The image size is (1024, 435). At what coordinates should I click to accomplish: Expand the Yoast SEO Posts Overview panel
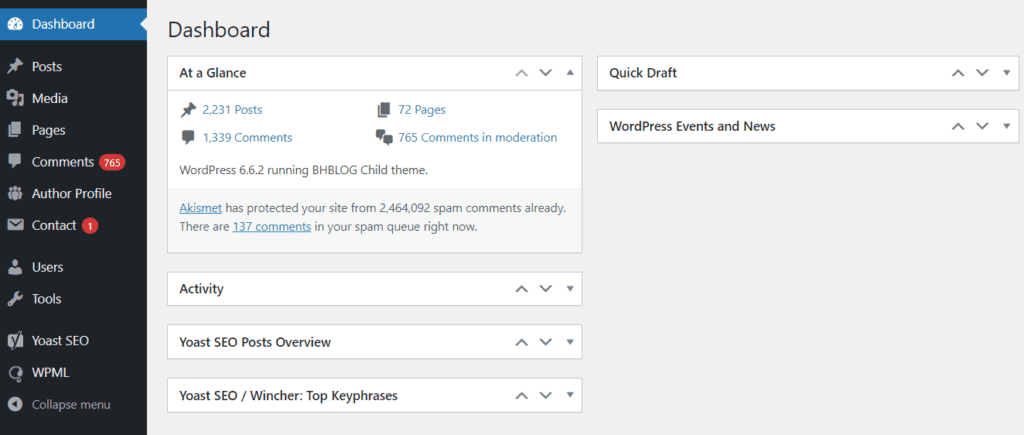[569, 342]
